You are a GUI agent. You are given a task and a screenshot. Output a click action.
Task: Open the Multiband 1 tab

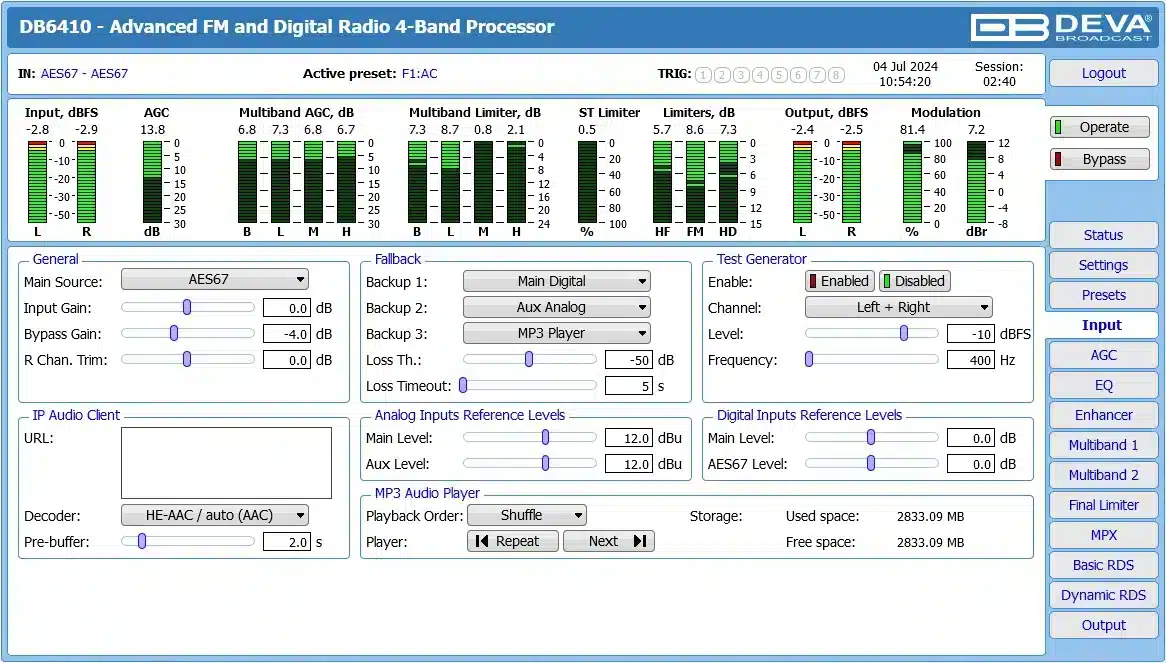[x=1103, y=445]
